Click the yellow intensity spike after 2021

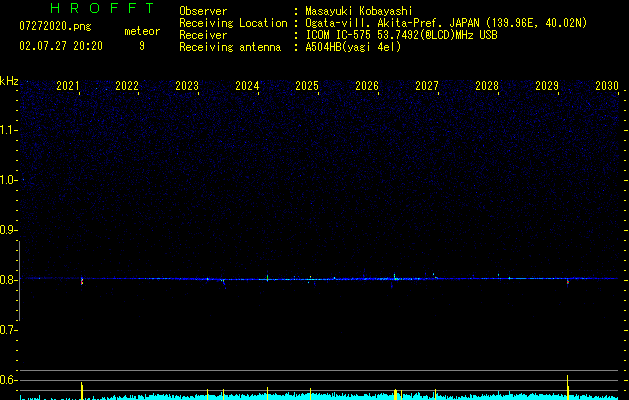coord(82,391)
